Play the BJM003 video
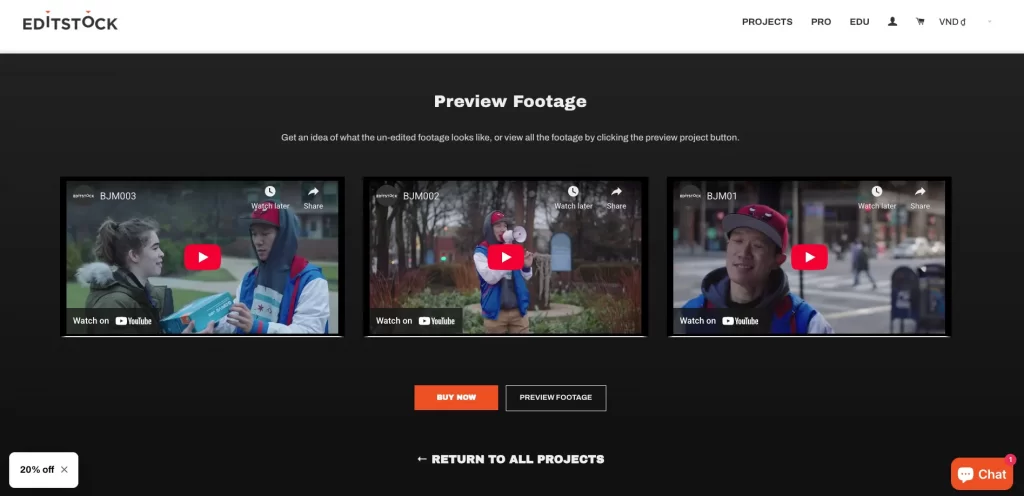1024x496 pixels. [202, 257]
